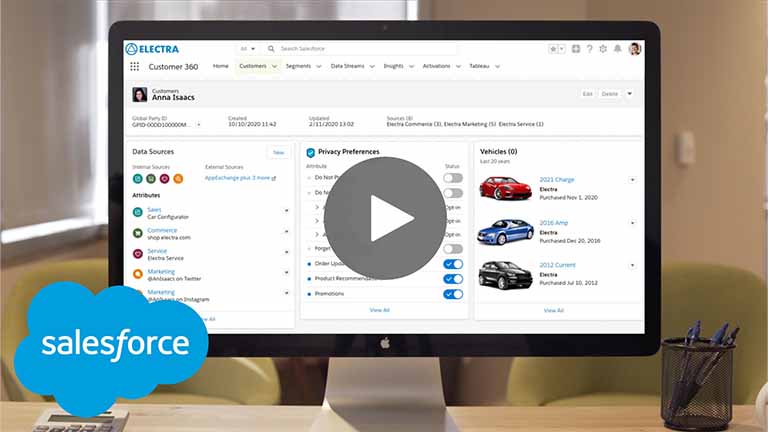Image resolution: width=768 pixels, height=432 pixels.
Task: Toggle the second Do Not privacy switch
Action: [453, 193]
